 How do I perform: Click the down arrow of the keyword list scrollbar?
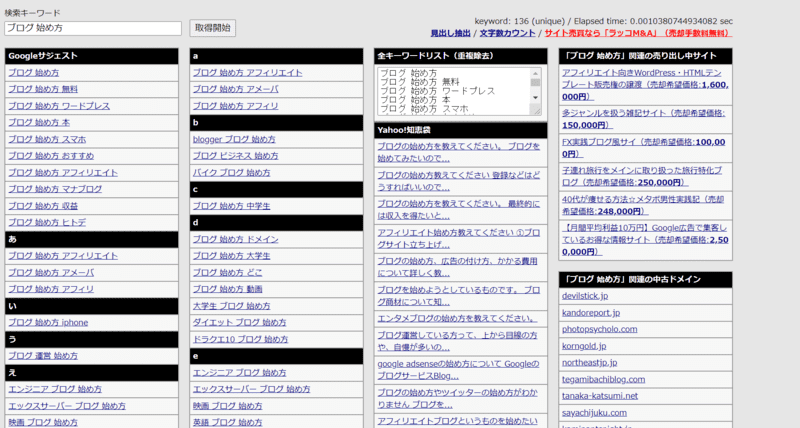pyautogui.click(x=535, y=97)
